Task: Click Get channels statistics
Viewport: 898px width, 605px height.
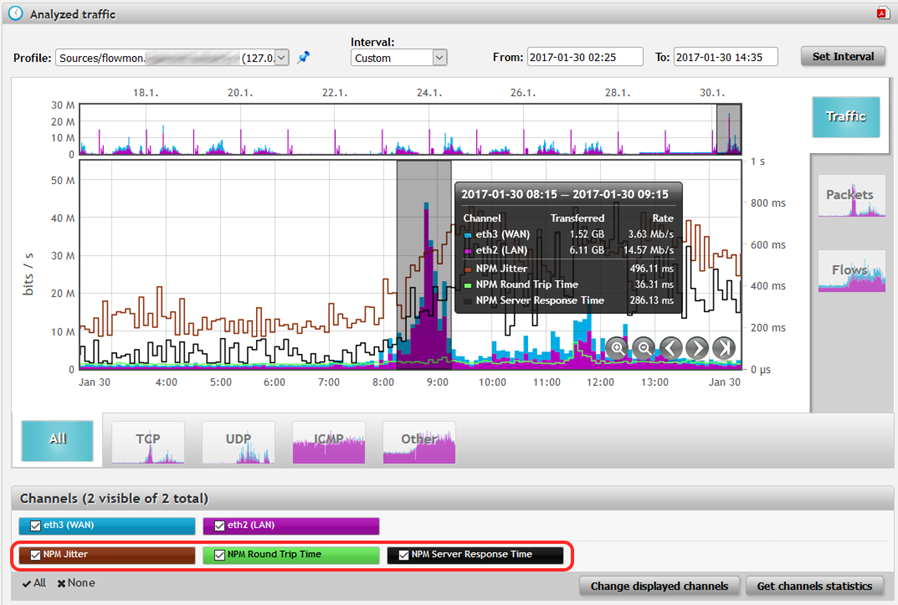Action: 814,586
